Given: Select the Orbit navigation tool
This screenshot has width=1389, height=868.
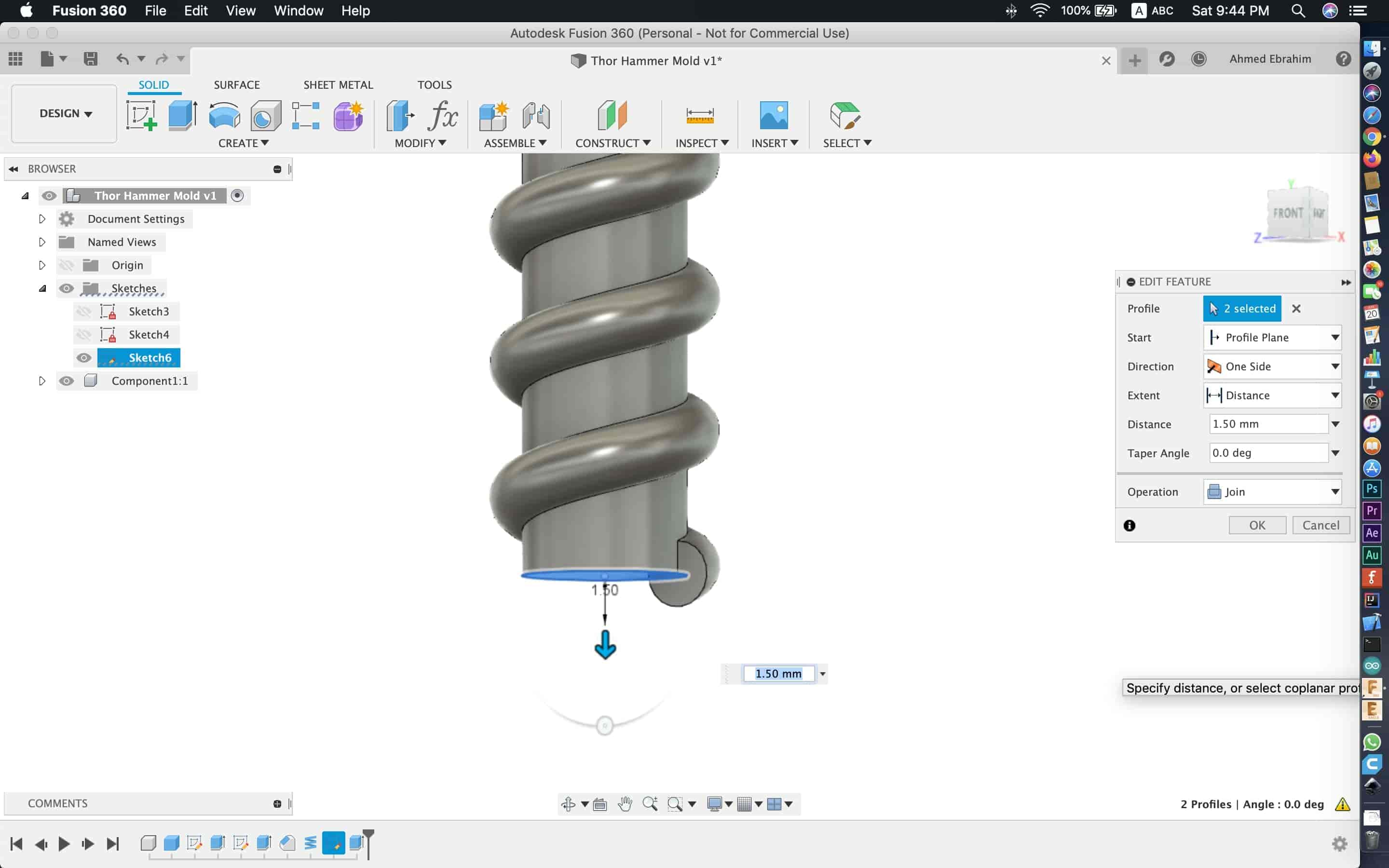Looking at the screenshot, I should pos(568,804).
